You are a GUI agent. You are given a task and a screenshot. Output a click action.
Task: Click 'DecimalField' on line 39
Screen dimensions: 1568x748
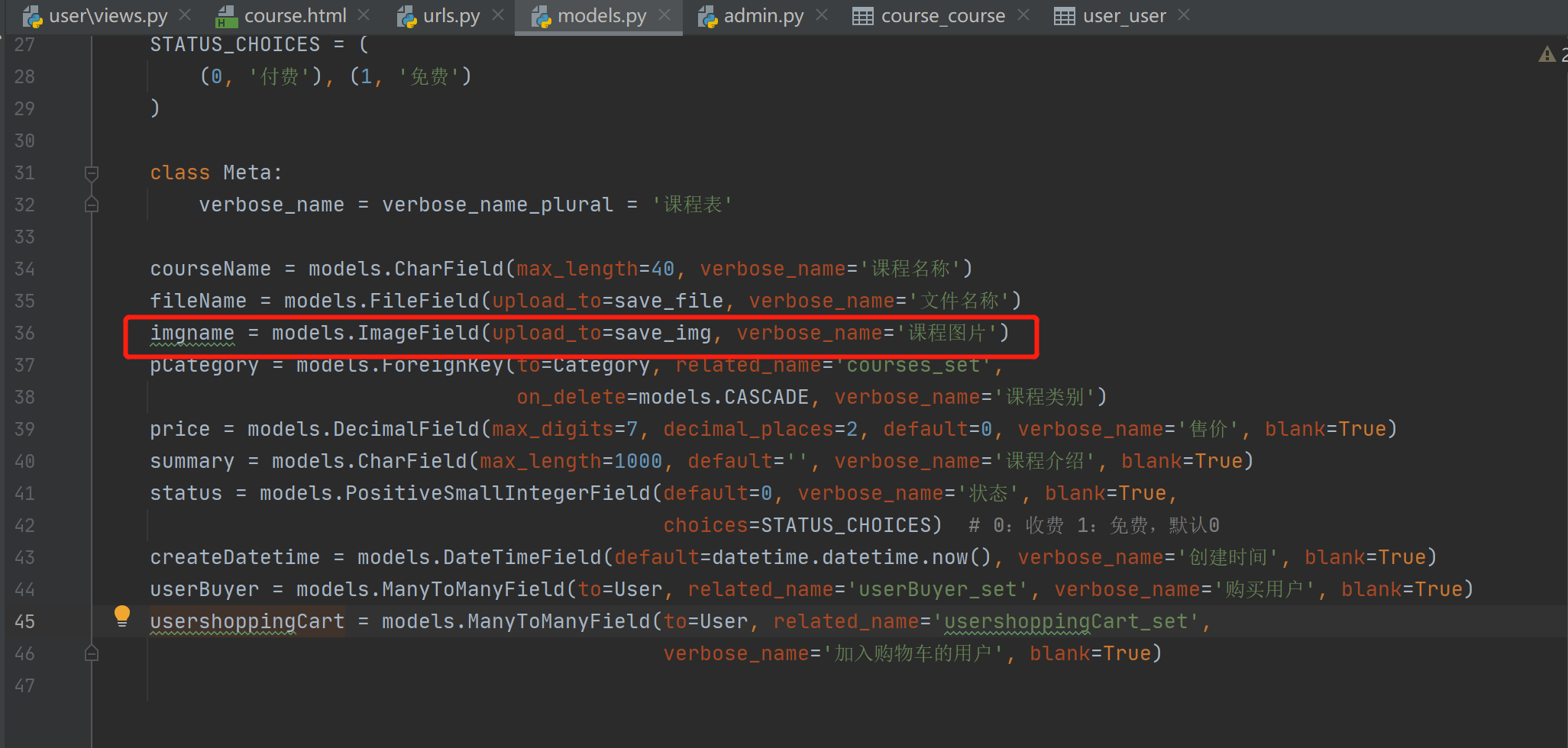coord(406,430)
